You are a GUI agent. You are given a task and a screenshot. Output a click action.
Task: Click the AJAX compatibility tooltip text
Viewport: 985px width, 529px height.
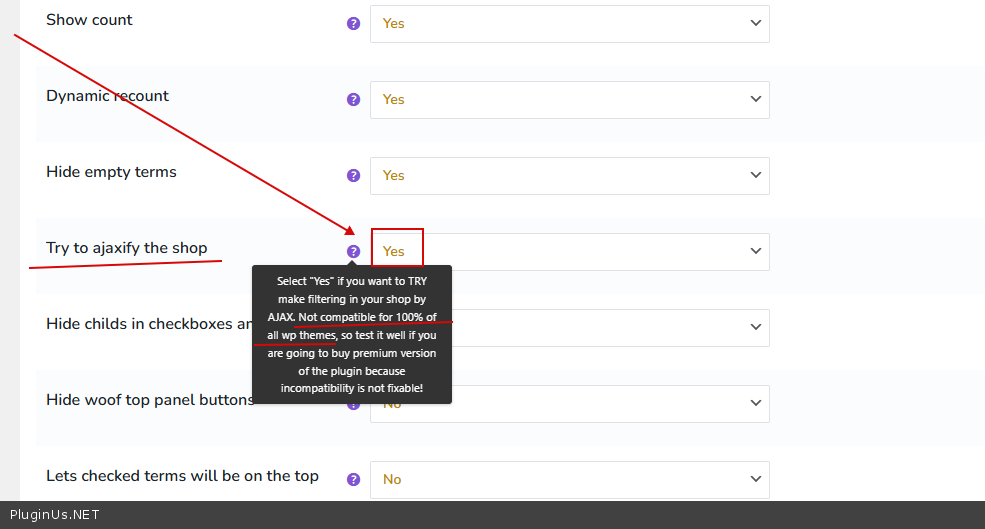pos(351,335)
